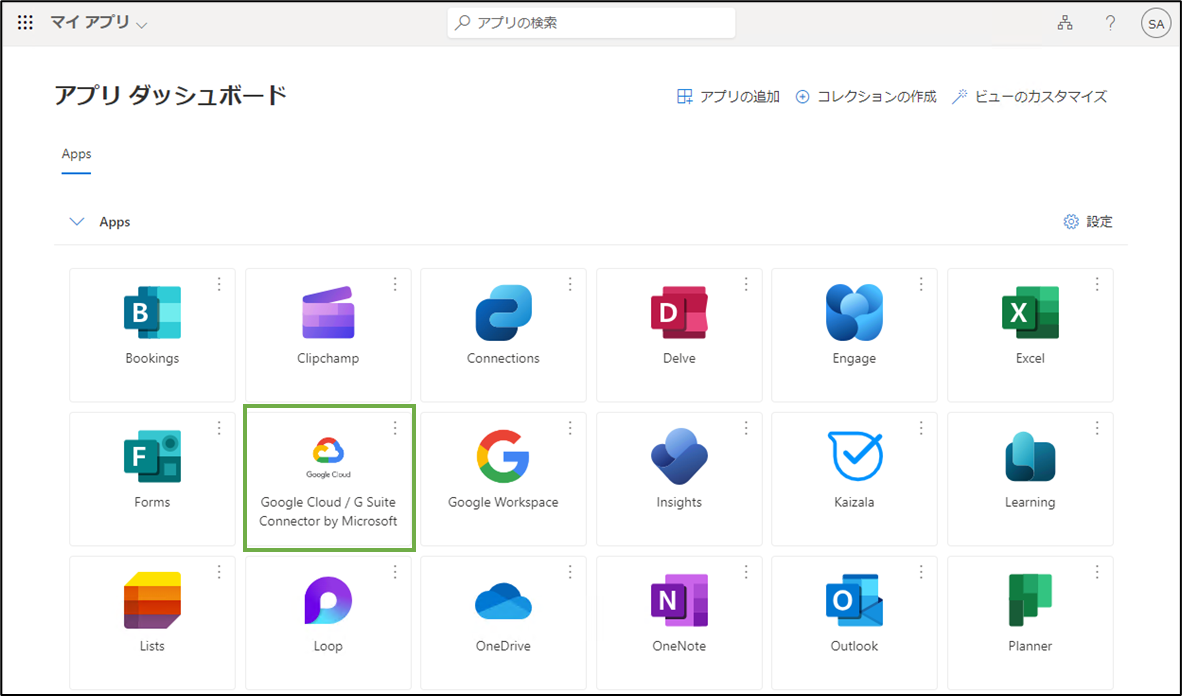This screenshot has width=1182, height=696.
Task: Click アプリの追加 button
Action: (x=728, y=97)
